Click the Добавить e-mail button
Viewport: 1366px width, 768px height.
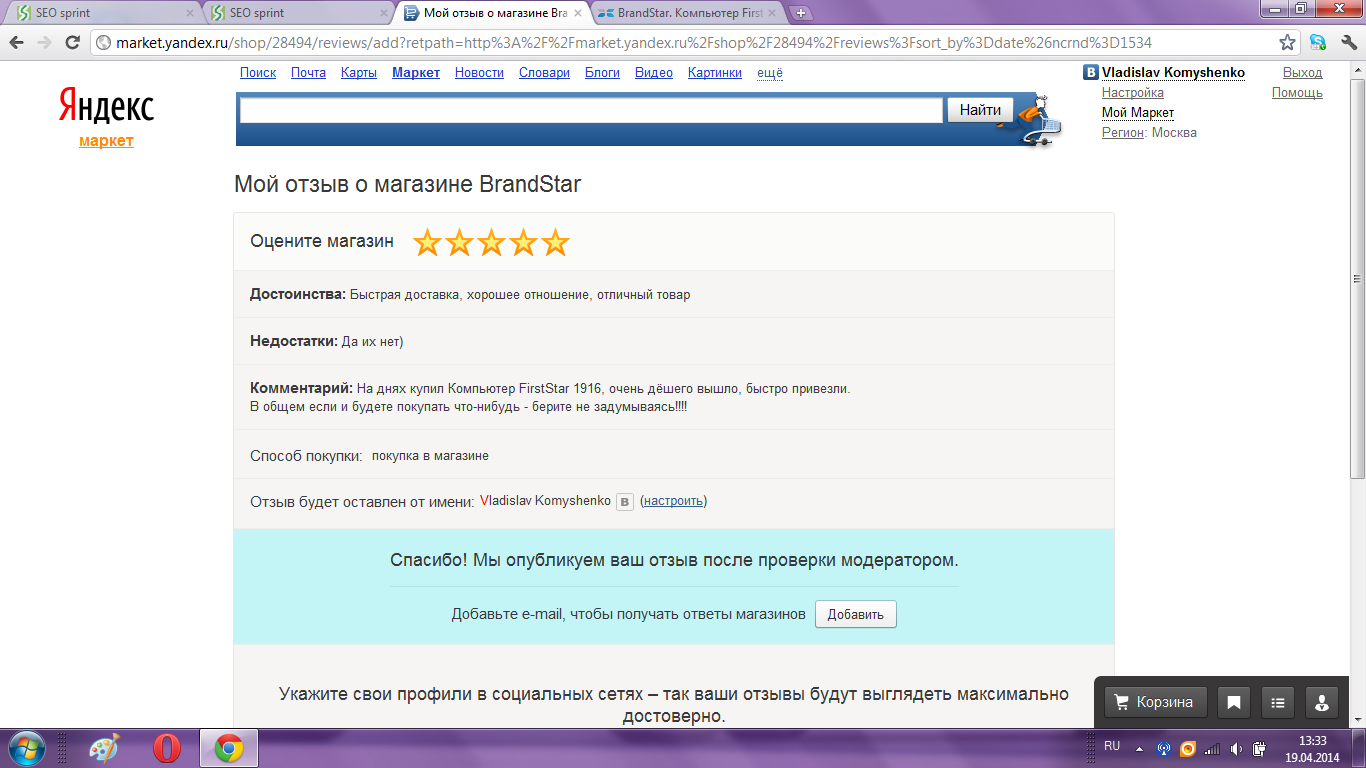(856, 614)
